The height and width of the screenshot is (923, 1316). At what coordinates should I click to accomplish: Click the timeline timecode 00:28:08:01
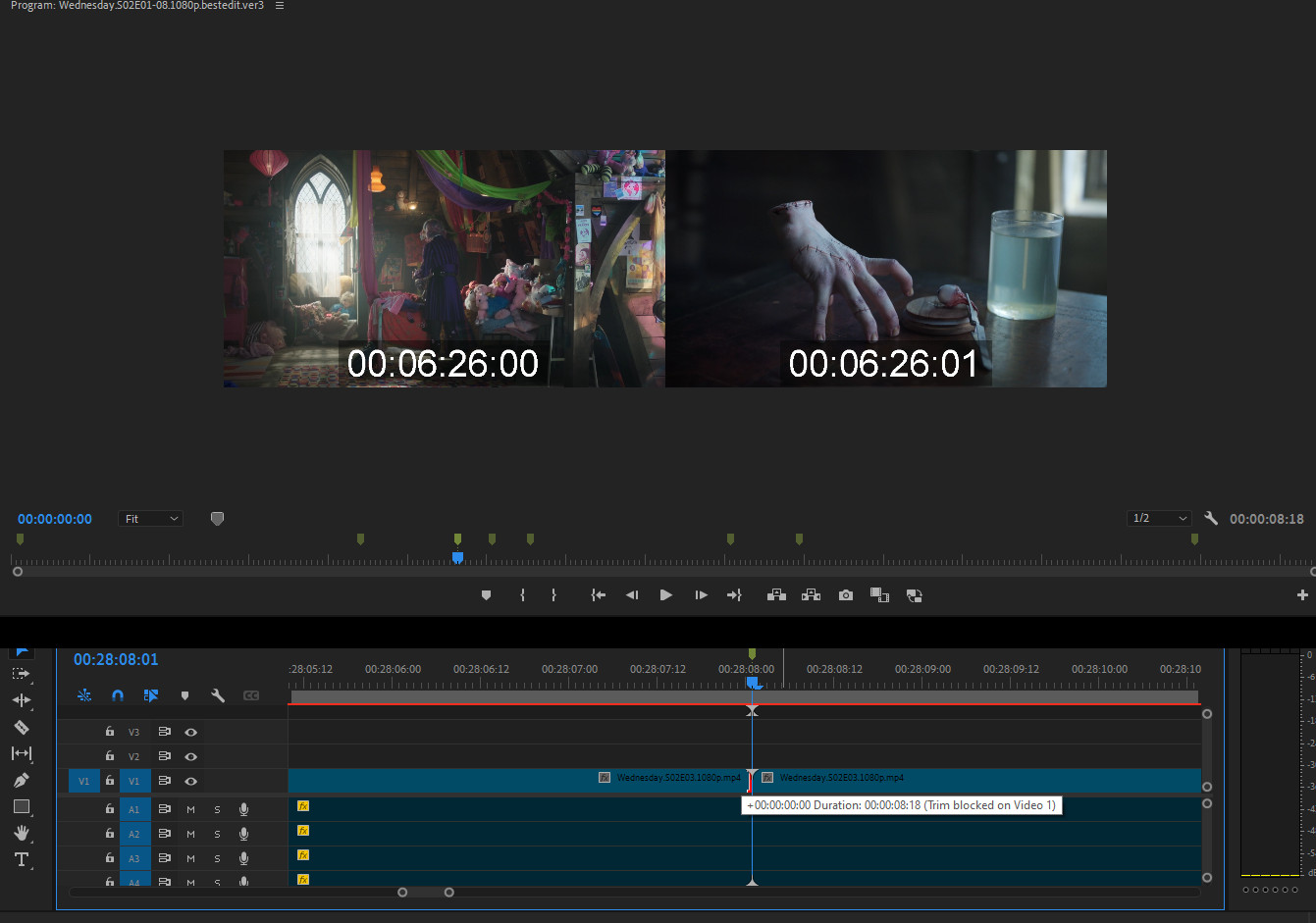116,659
